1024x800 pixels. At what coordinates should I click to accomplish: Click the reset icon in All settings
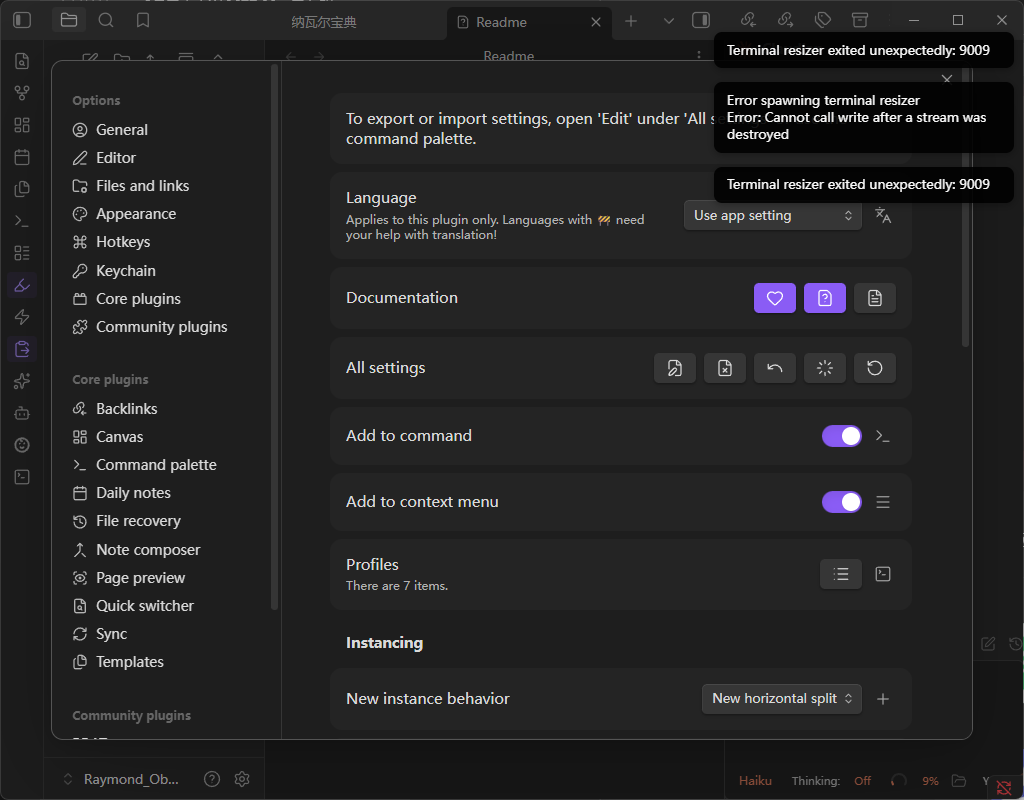point(874,368)
